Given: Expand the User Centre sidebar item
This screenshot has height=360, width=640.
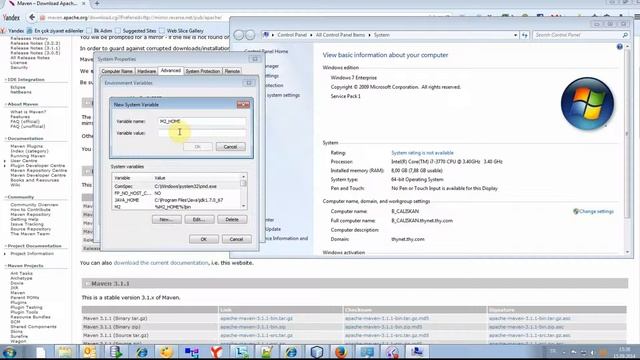Looking at the screenshot, I should (5, 161).
